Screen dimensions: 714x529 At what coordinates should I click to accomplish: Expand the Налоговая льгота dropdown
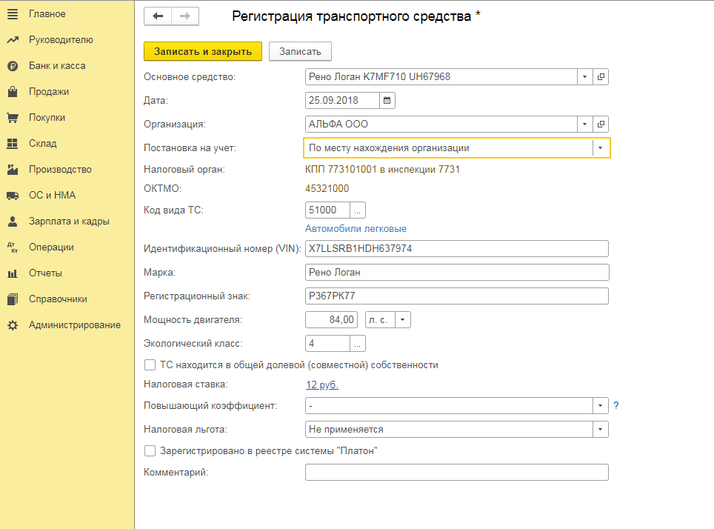click(x=600, y=429)
